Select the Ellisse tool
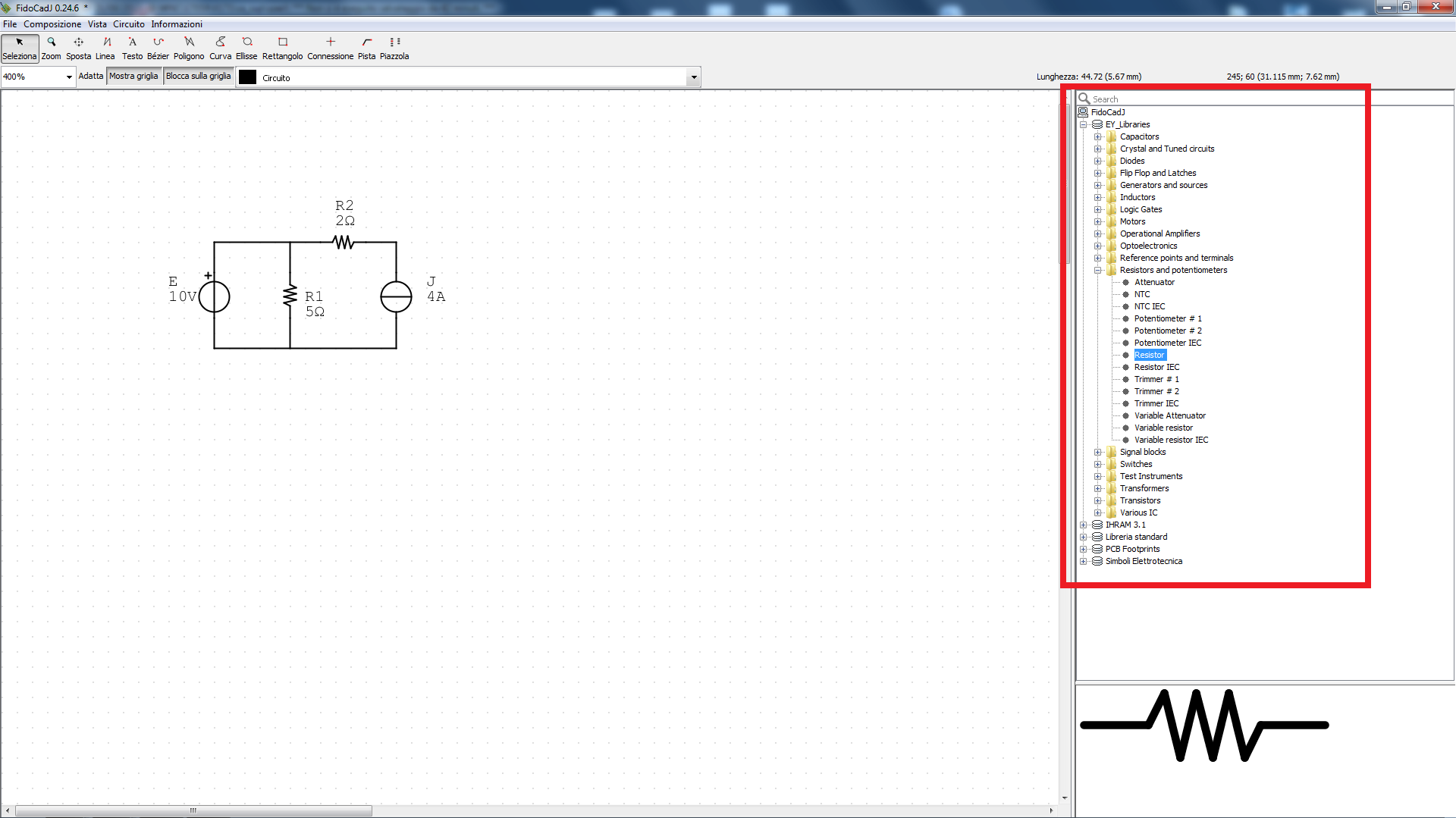Image resolution: width=1456 pixels, height=818 pixels. [x=246, y=48]
